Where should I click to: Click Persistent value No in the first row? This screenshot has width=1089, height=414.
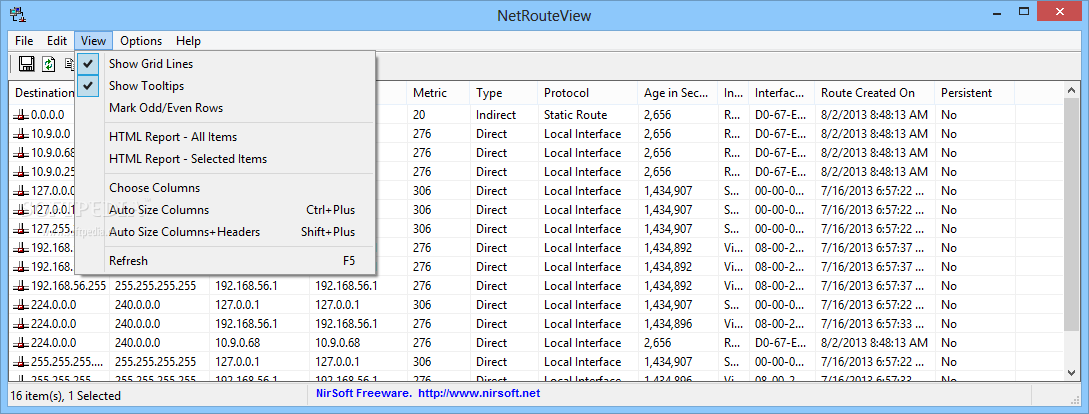point(949,115)
